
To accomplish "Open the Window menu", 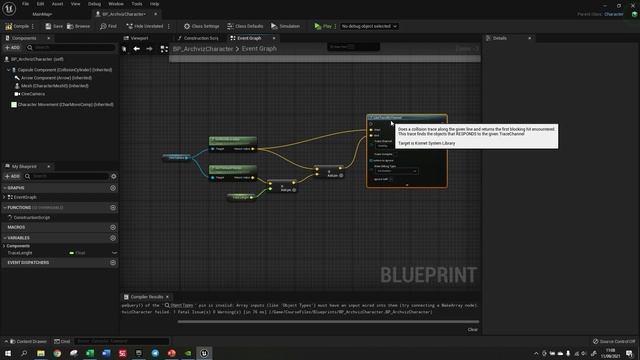I will (x=116, y=4).
